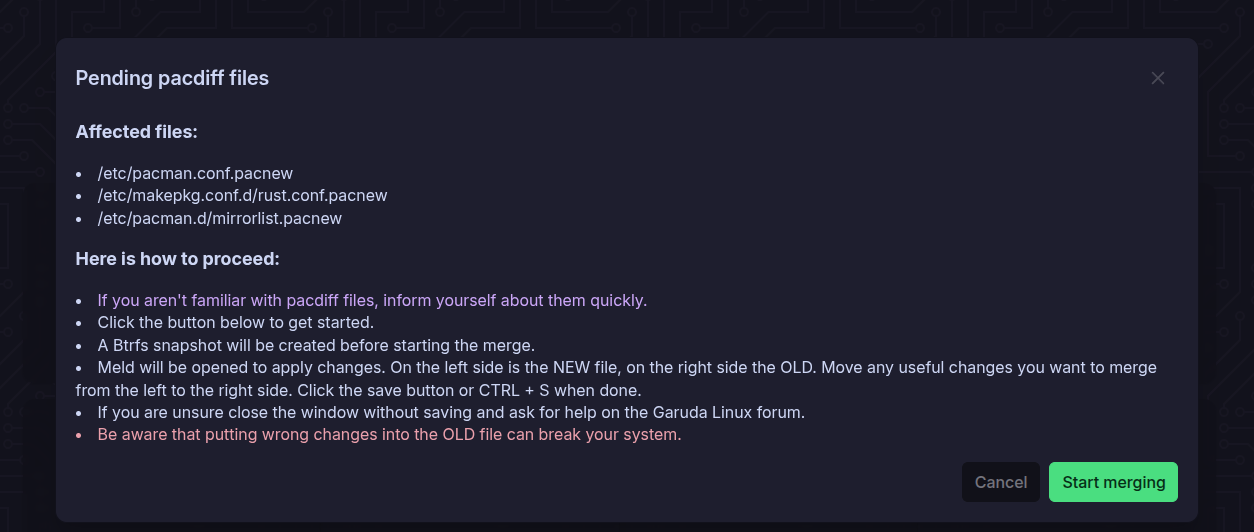Click the bullet beside /etc/pacman.conf.pacnew
Screen dimensions: 1254x532
[x=79, y=174]
